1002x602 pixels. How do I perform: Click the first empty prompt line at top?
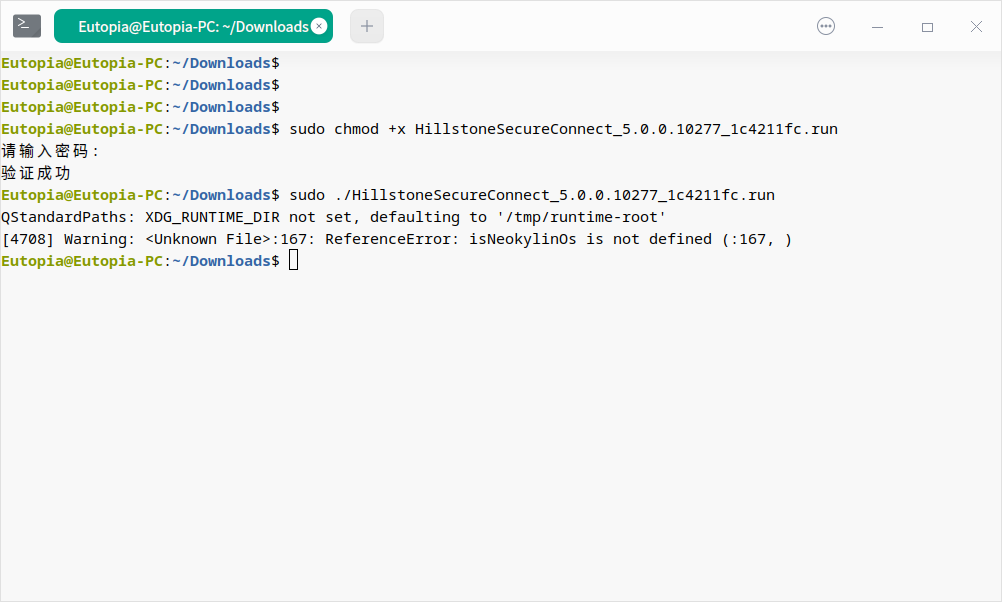click(x=140, y=63)
